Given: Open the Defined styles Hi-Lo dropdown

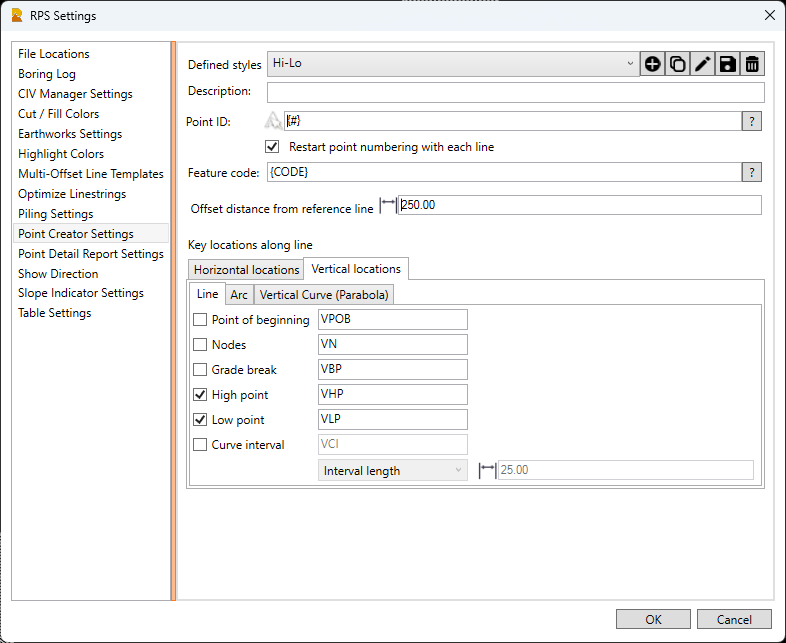Looking at the screenshot, I should pos(452,64).
